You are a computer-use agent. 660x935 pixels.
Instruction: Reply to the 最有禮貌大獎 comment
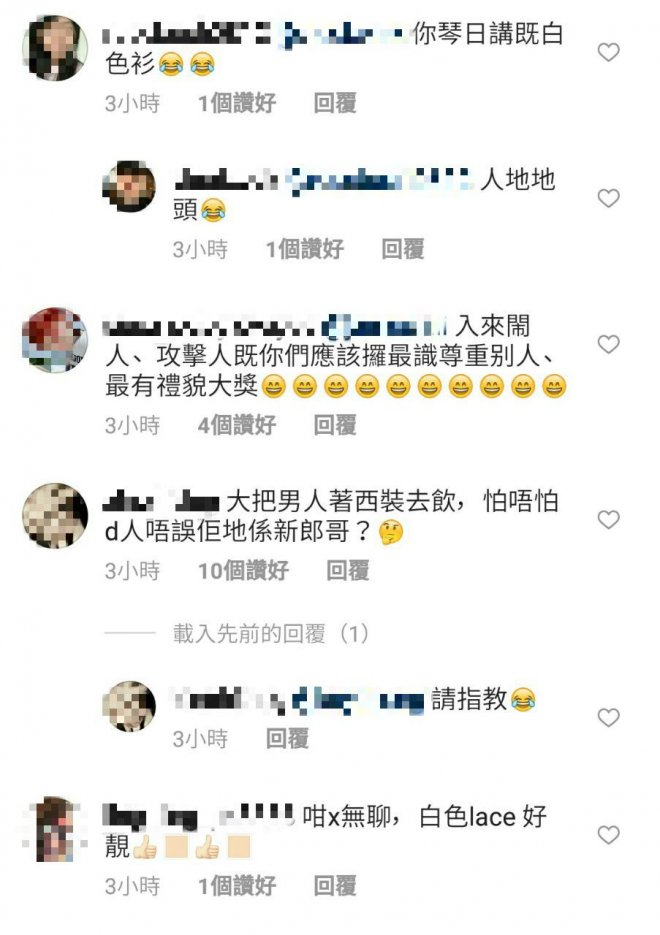[335, 425]
